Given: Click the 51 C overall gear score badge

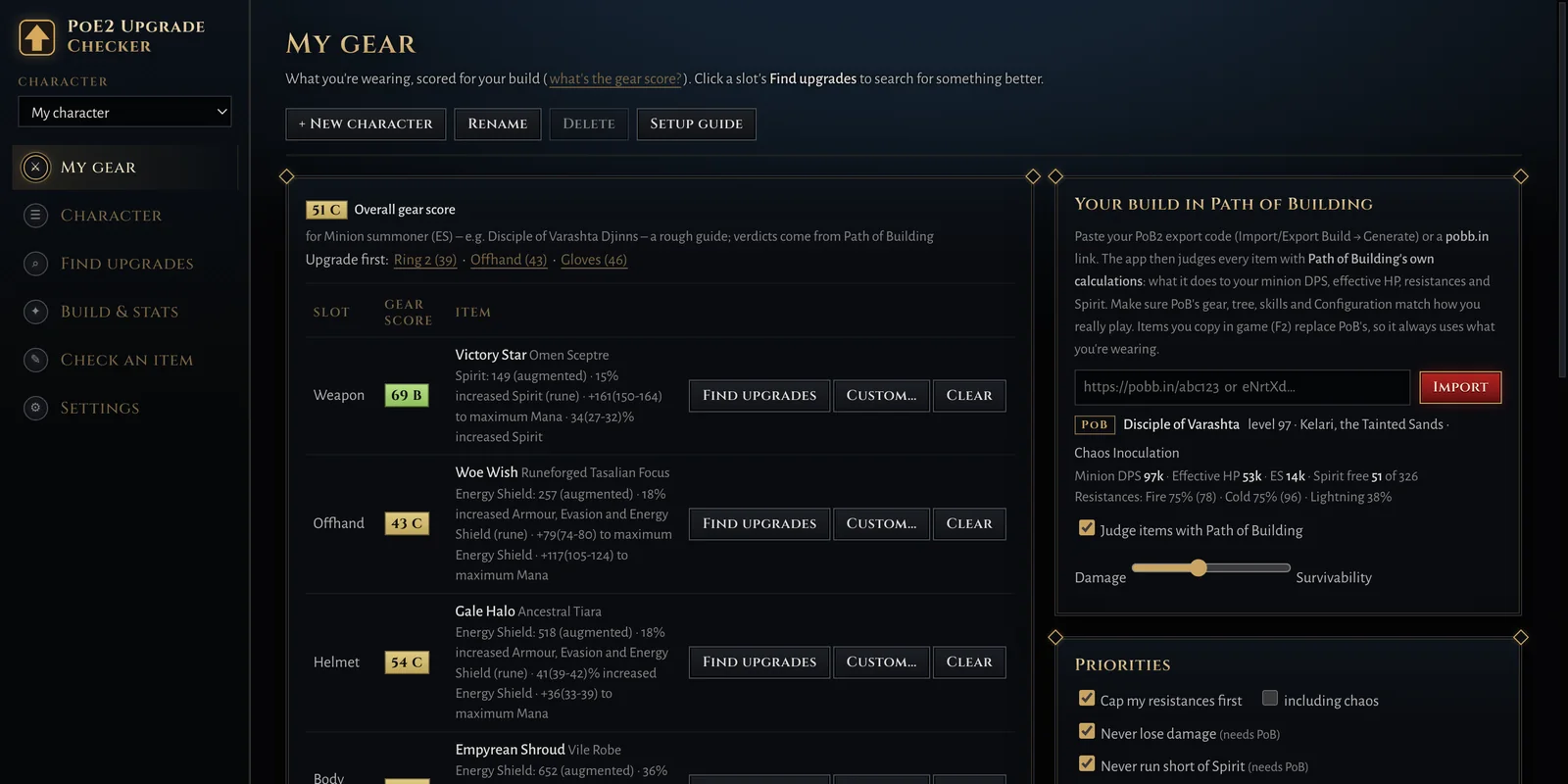Looking at the screenshot, I should pyautogui.click(x=326, y=210).
